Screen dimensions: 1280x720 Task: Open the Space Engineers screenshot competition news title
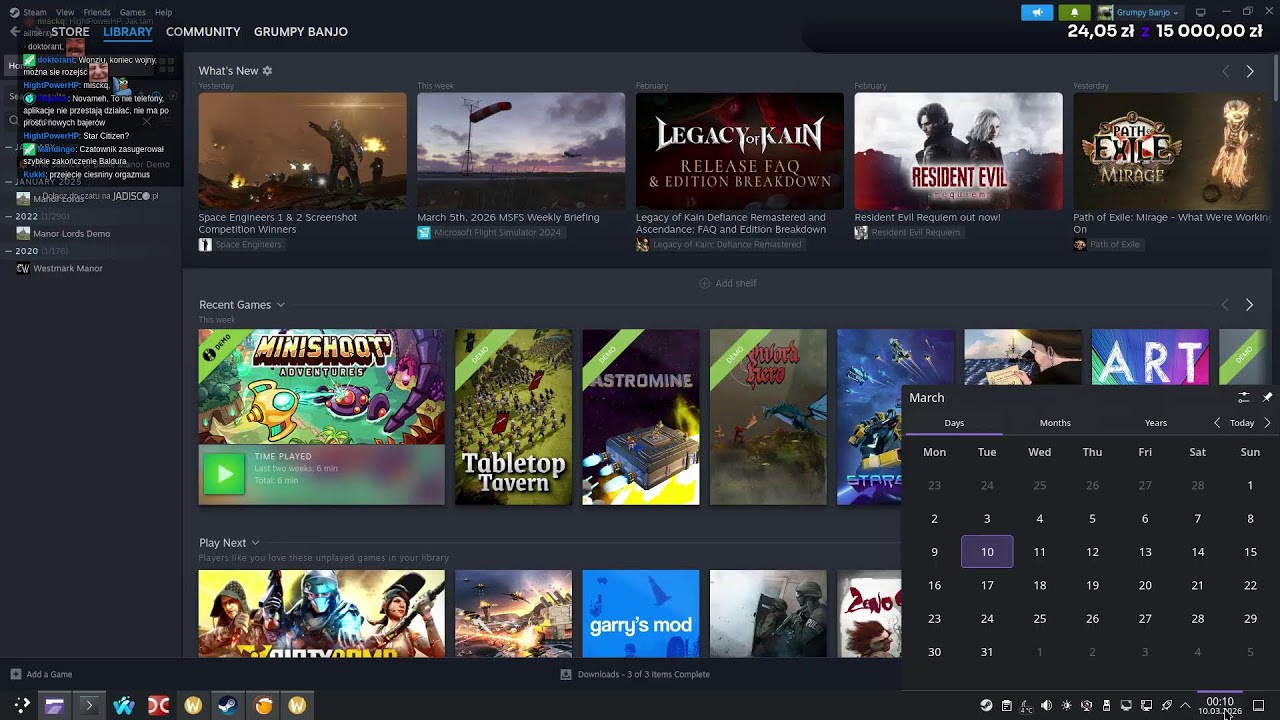[x=277, y=223]
